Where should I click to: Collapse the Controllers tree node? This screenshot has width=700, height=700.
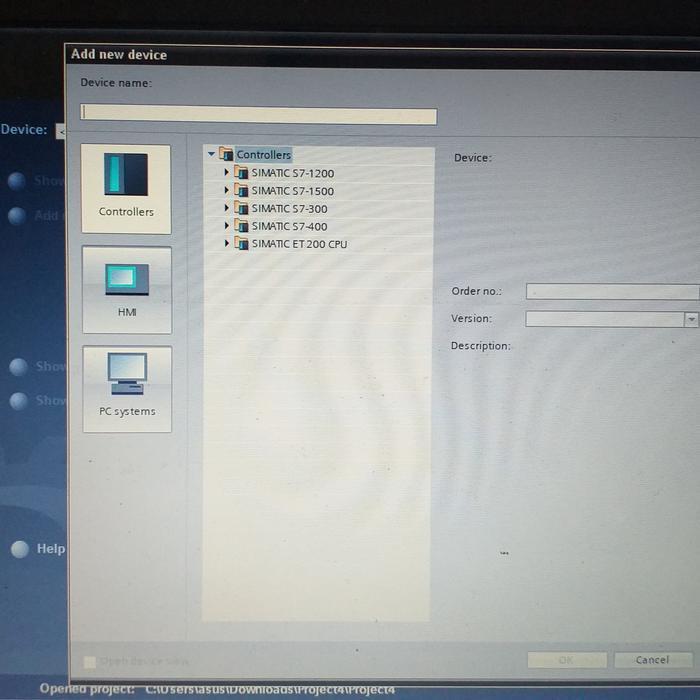212,154
